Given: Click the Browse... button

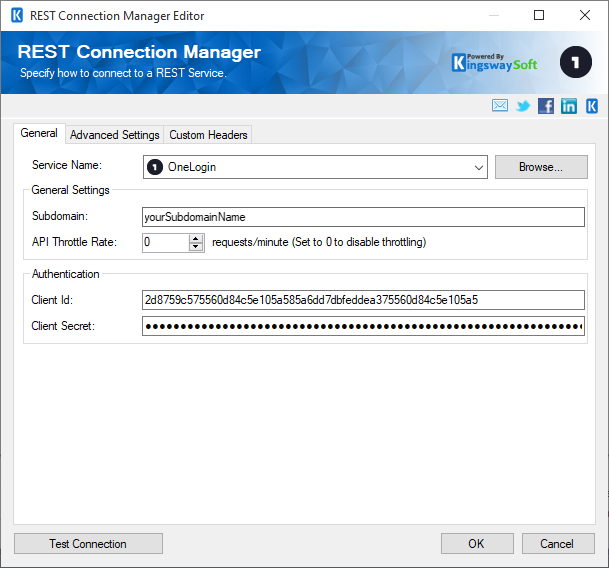Looking at the screenshot, I should click(541, 167).
